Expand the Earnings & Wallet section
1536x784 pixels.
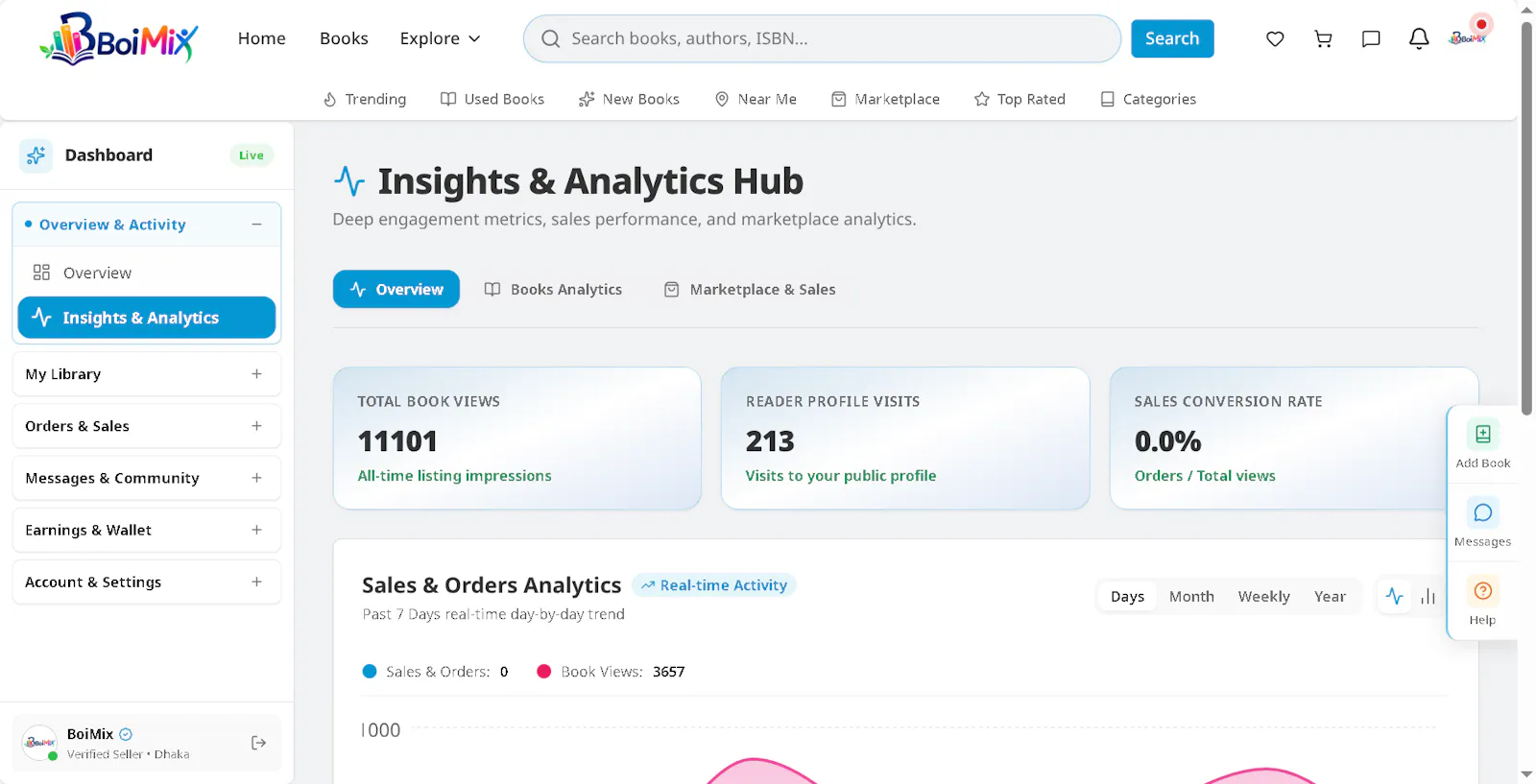[x=147, y=530]
